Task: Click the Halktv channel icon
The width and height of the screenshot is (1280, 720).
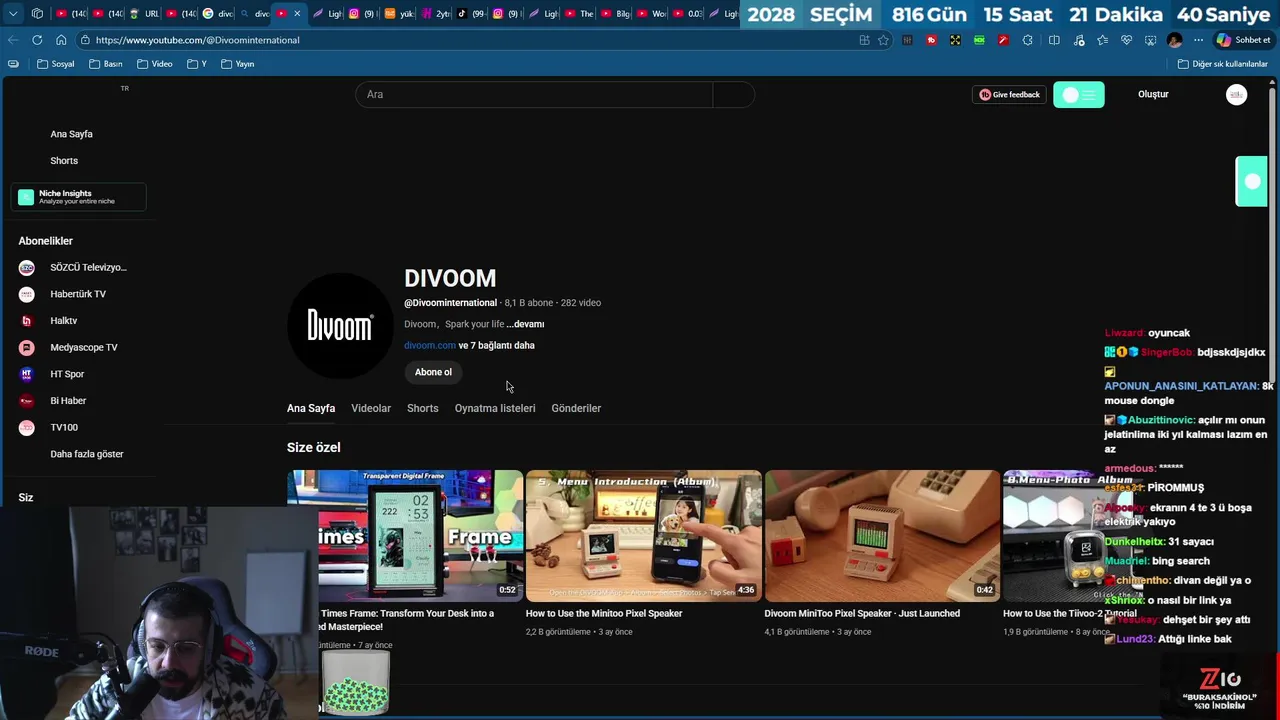Action: pyautogui.click(x=27, y=321)
